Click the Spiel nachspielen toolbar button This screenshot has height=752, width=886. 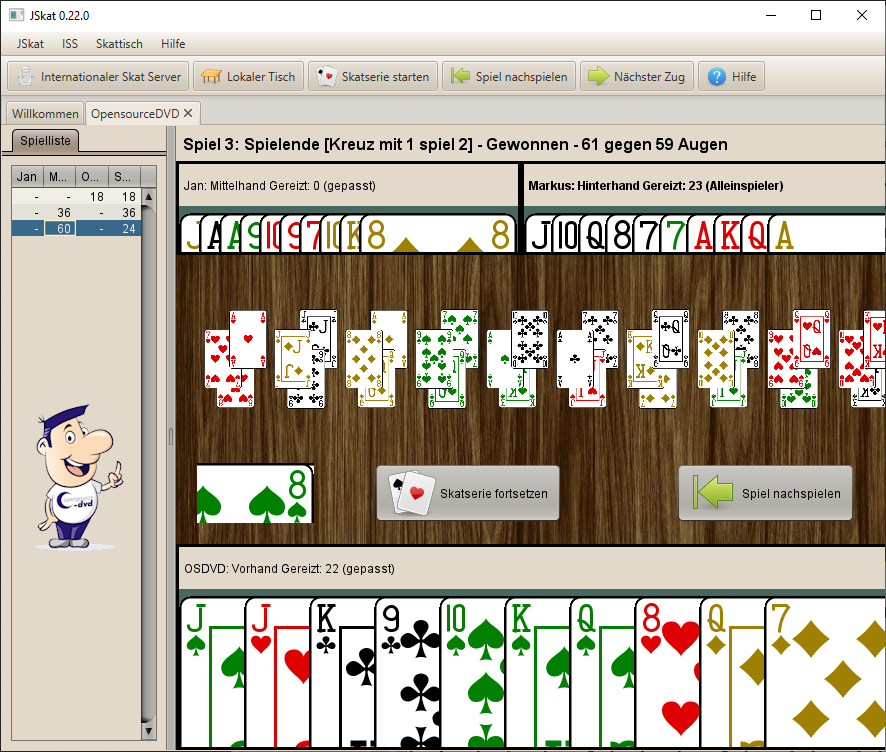(509, 77)
